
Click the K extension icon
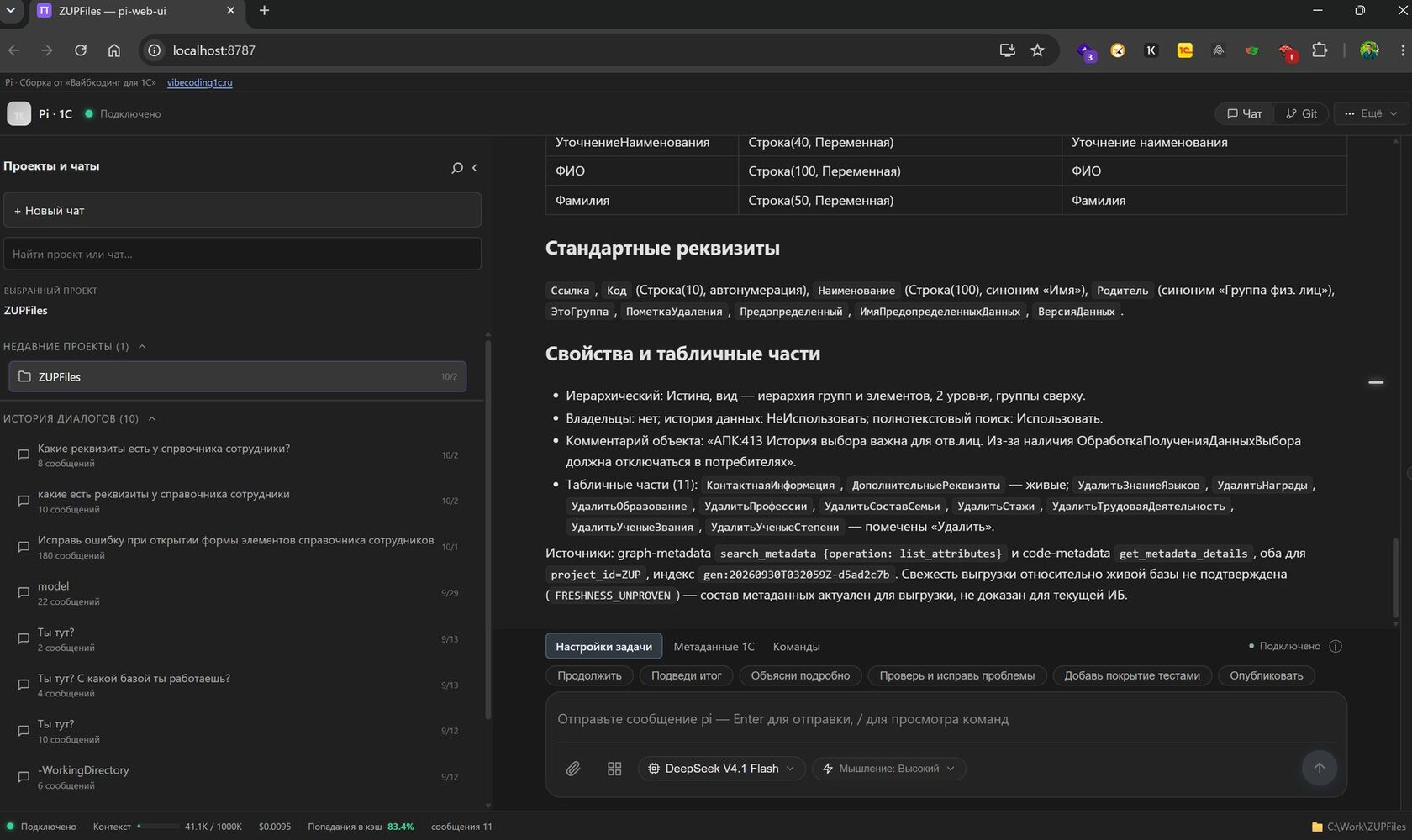tap(1151, 50)
